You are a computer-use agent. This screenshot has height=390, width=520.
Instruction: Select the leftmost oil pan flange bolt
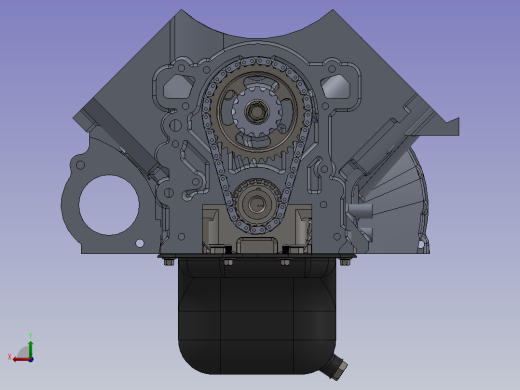(x=169, y=262)
